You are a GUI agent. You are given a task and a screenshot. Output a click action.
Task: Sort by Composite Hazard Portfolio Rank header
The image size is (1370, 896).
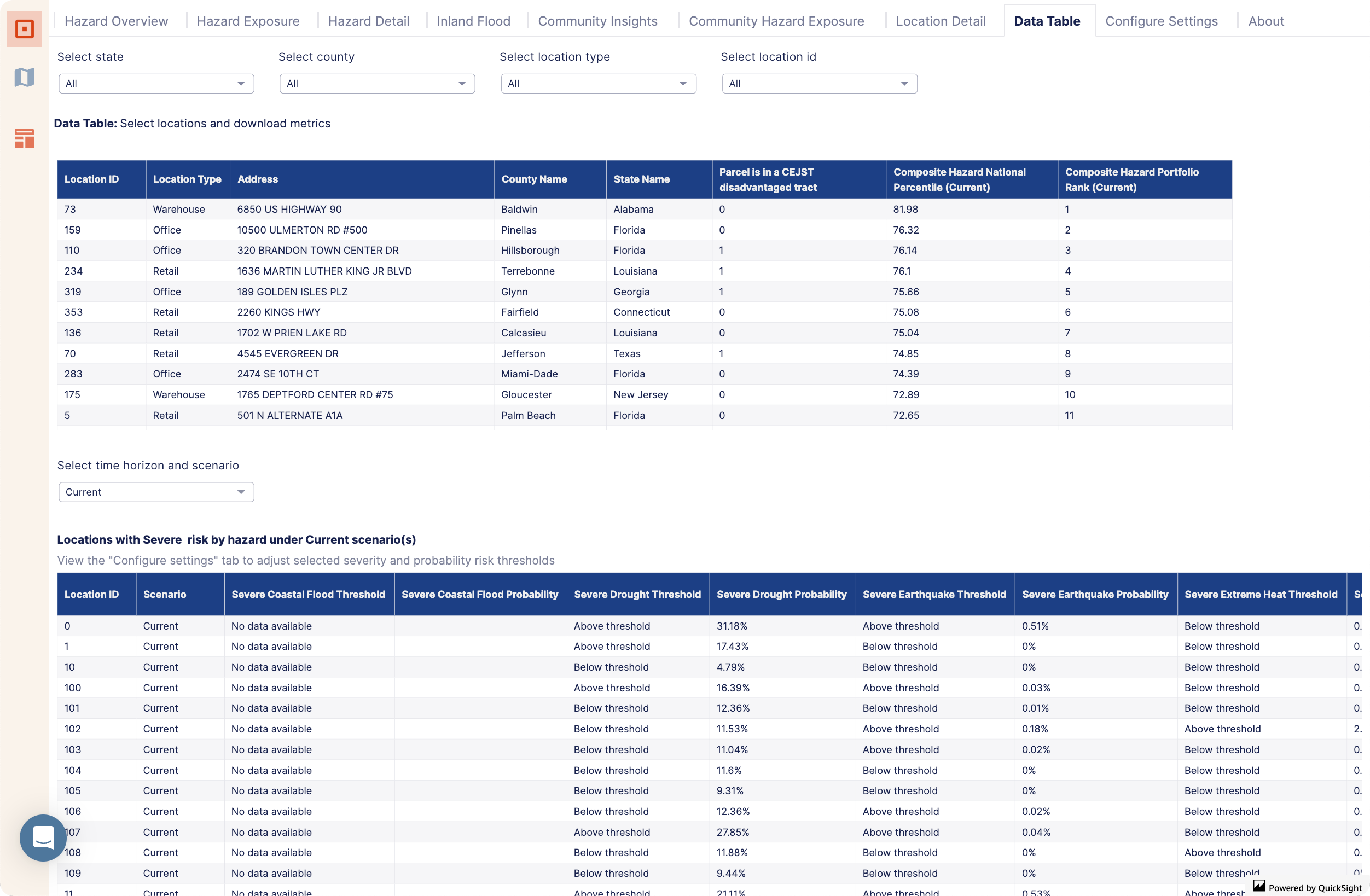pyautogui.click(x=1145, y=179)
